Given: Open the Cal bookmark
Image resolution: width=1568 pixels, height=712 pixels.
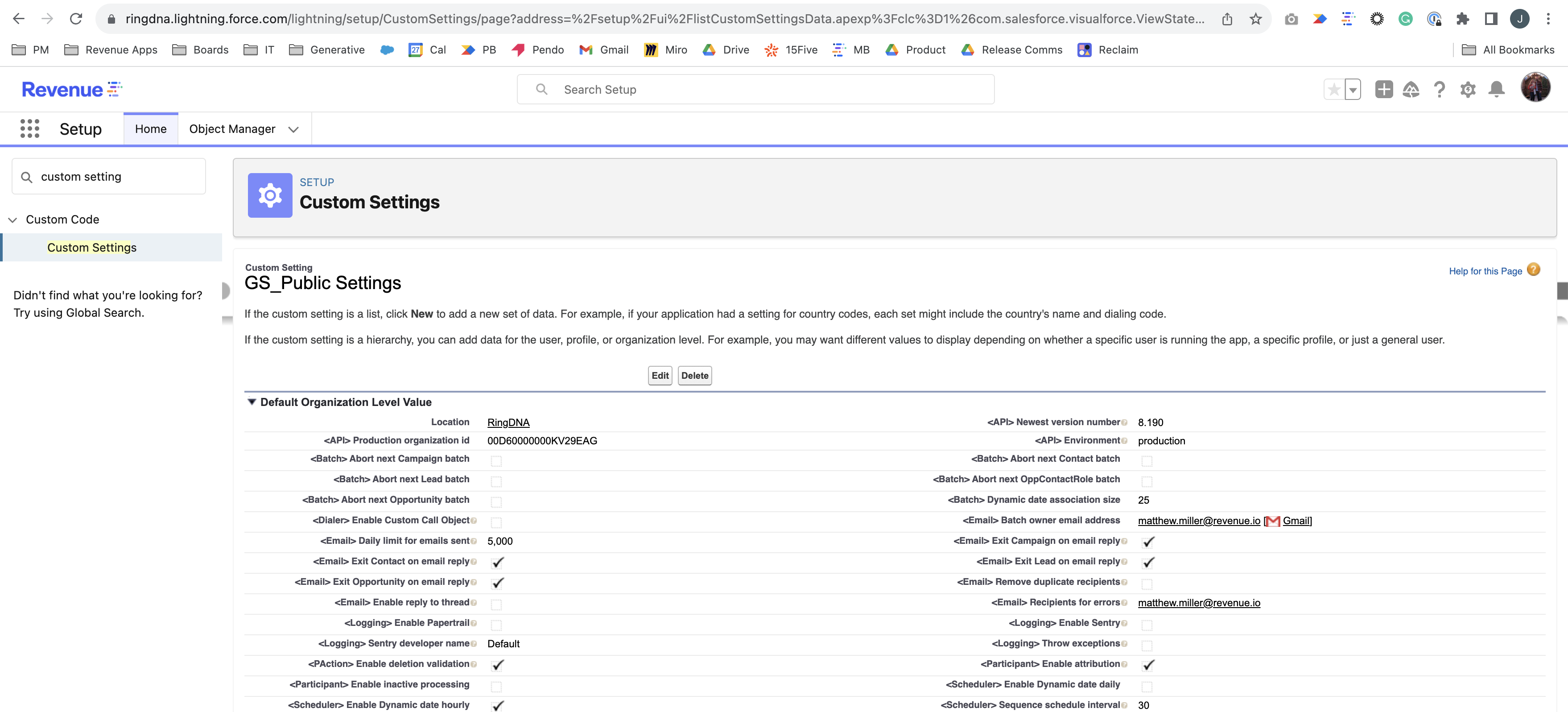Looking at the screenshot, I should (x=427, y=50).
